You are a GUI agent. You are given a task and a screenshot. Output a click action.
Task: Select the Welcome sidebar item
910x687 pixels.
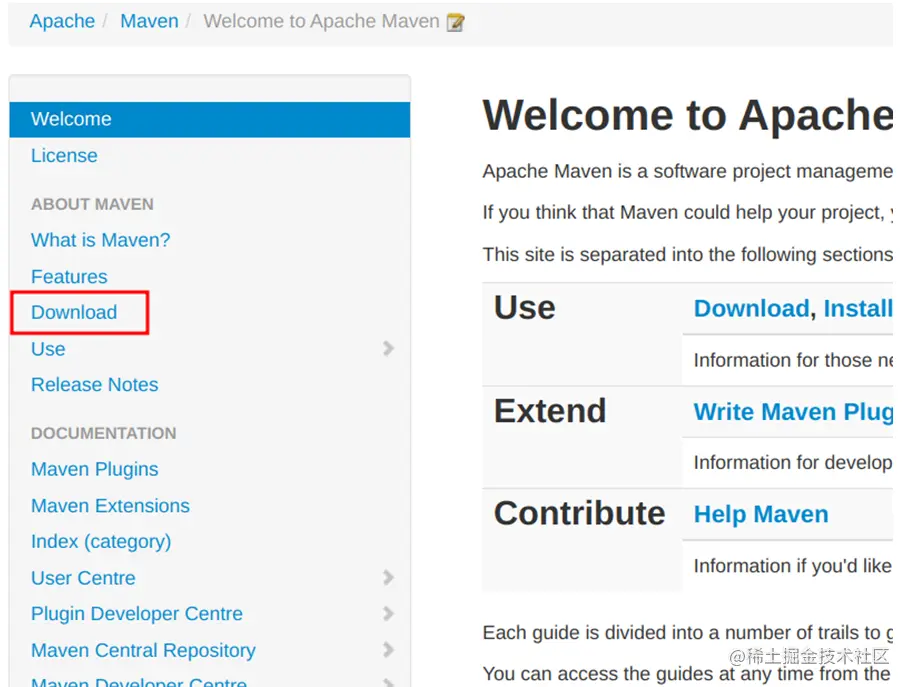point(210,119)
